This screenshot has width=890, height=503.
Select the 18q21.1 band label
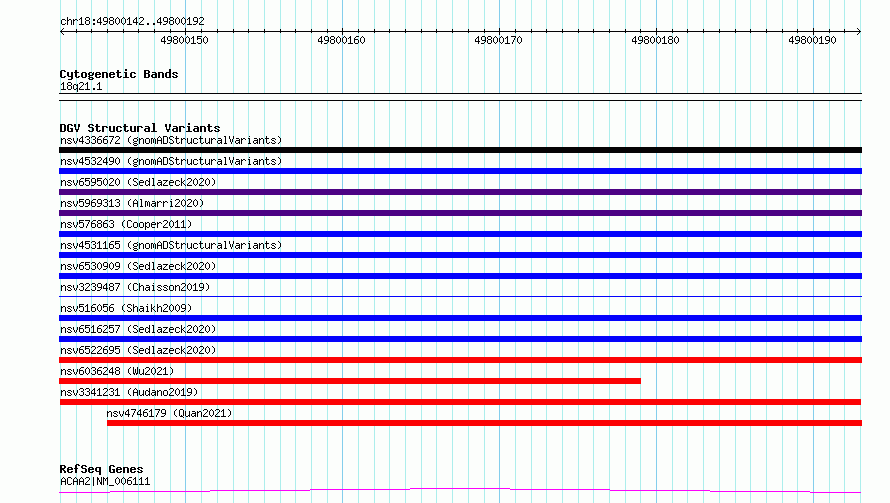81,86
